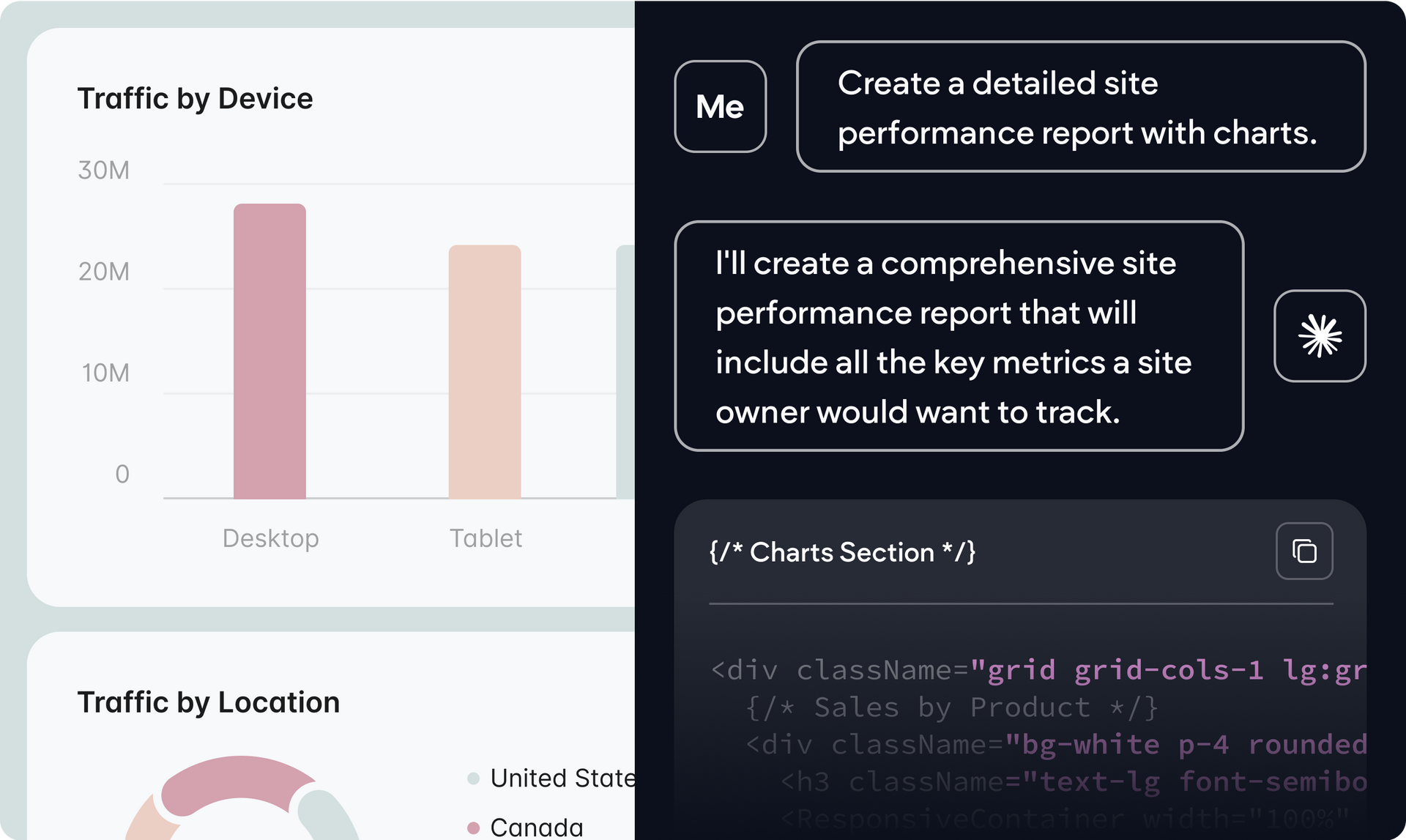Select the Desktop traffic bar
The height and width of the screenshot is (840, 1406).
269,352
